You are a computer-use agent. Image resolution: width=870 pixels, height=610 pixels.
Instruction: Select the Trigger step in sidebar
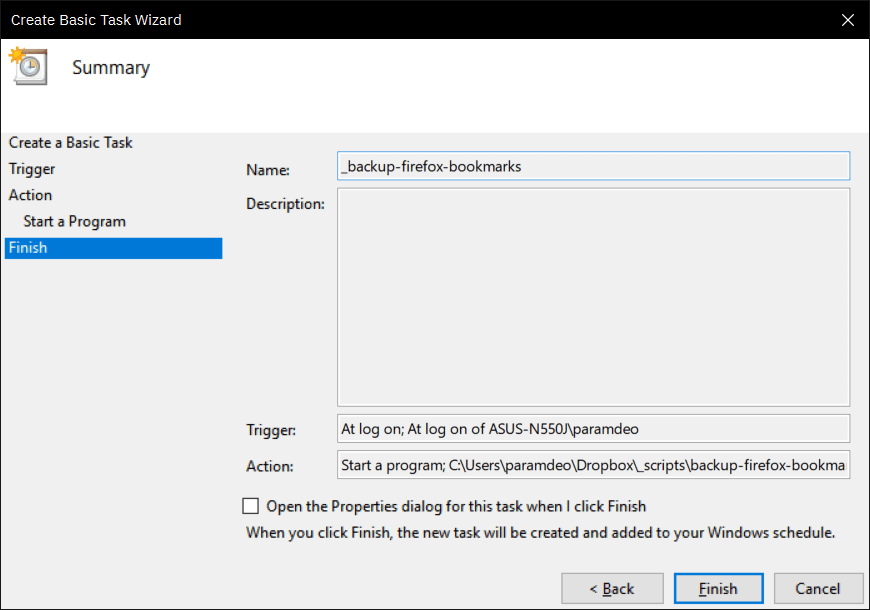[32, 169]
